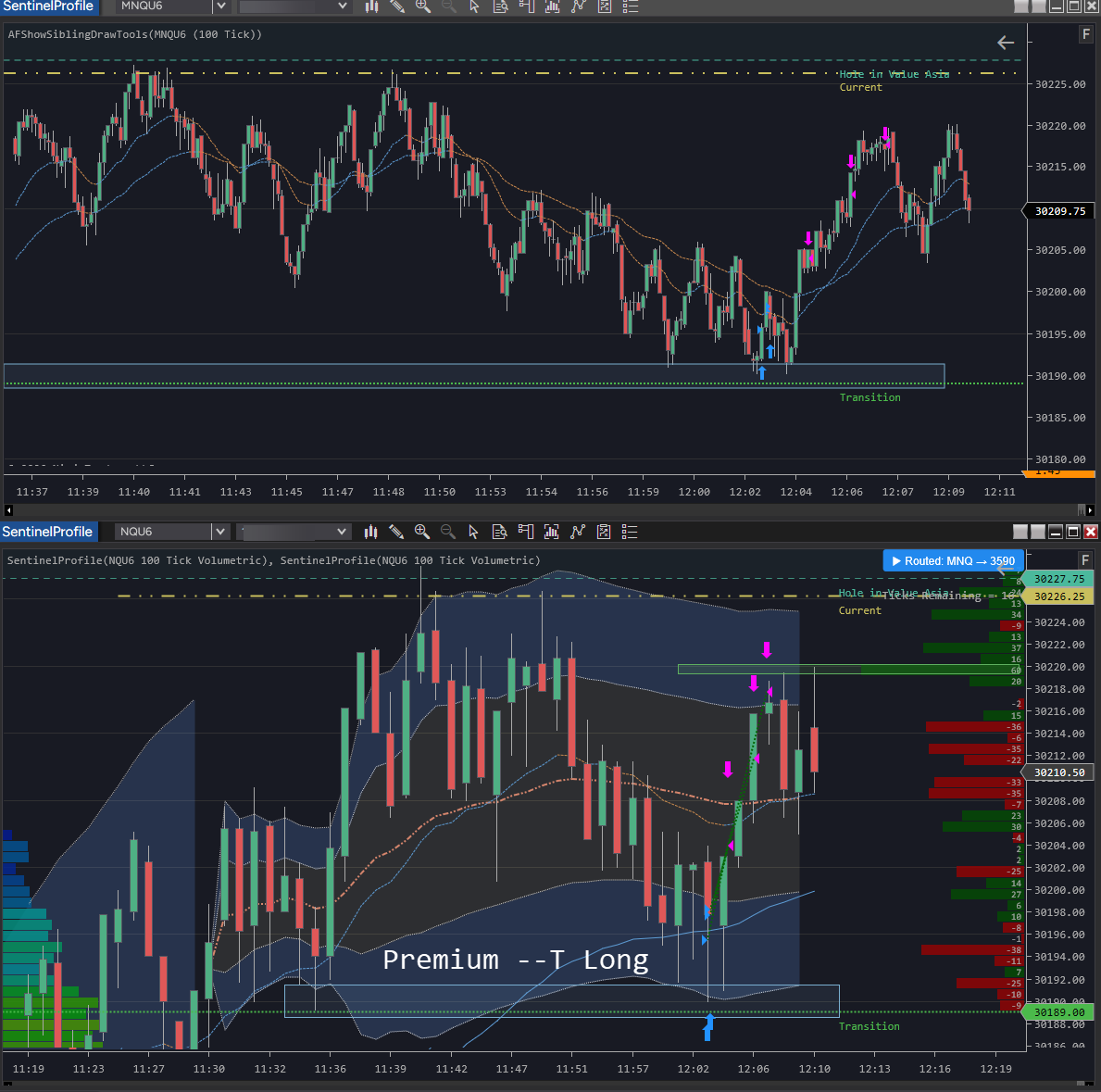Click NQU6 instrument name field
The image size is (1101, 1092).
(164, 532)
